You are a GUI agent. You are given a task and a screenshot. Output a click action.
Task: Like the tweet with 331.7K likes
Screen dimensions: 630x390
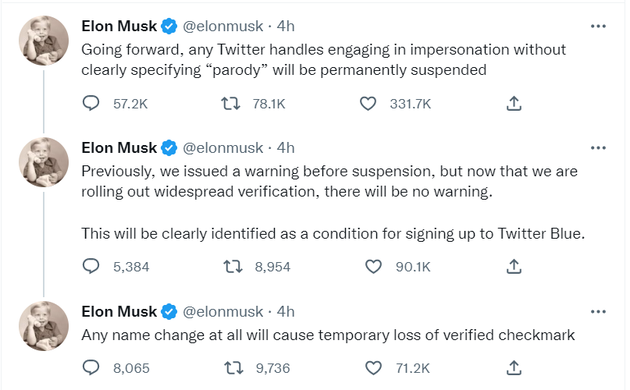[x=368, y=104]
